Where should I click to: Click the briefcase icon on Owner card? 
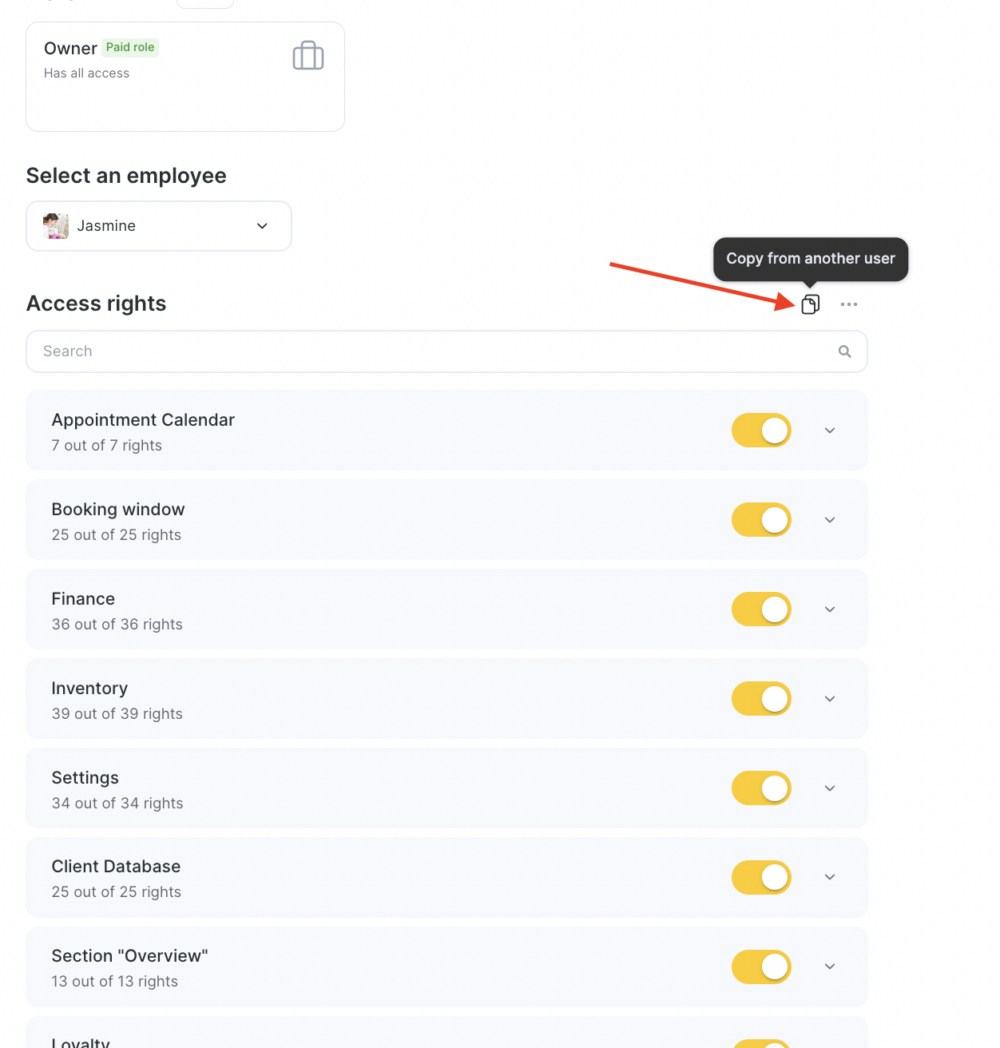308,55
